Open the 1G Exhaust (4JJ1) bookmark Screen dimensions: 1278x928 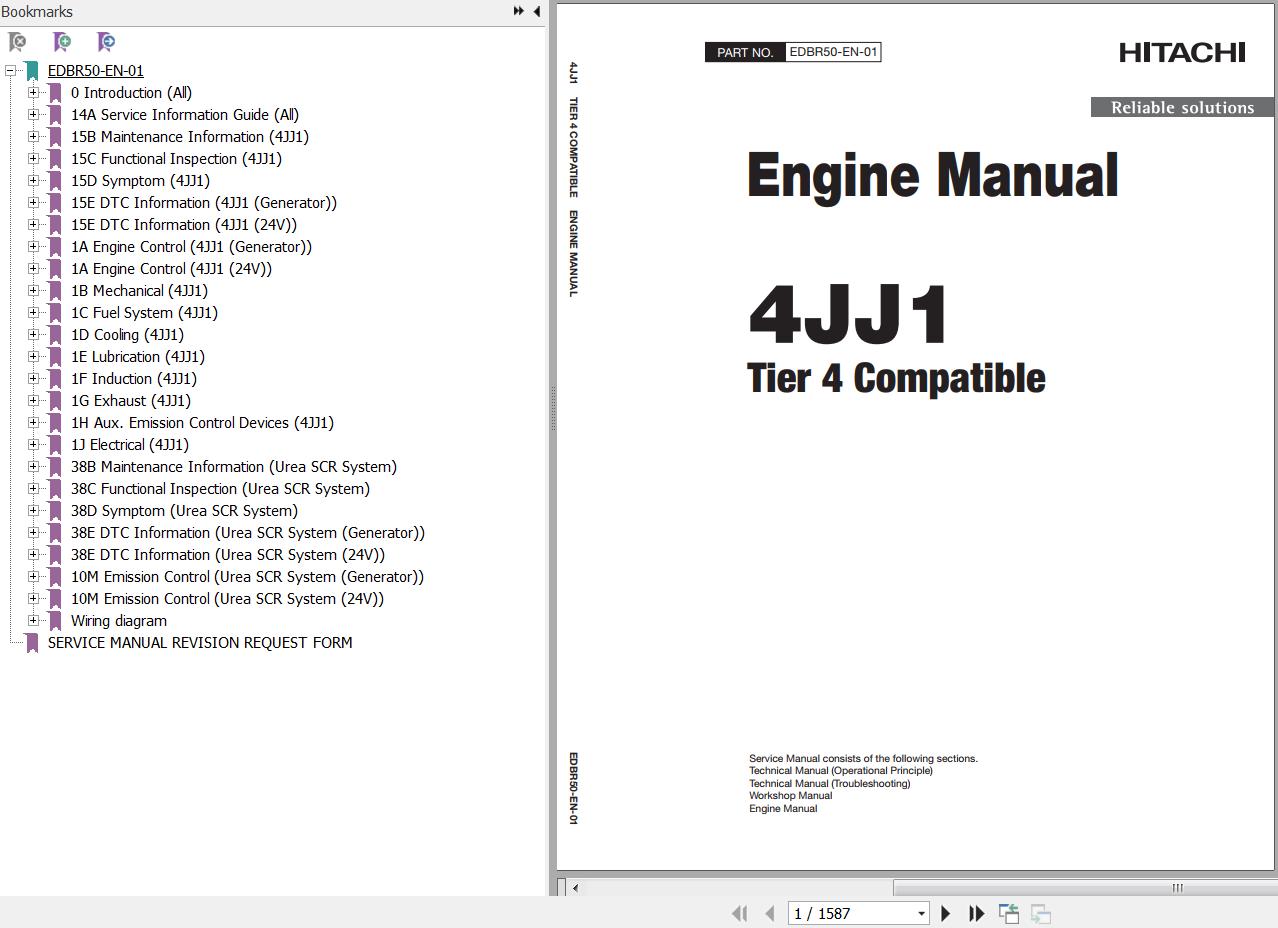[x=131, y=401]
